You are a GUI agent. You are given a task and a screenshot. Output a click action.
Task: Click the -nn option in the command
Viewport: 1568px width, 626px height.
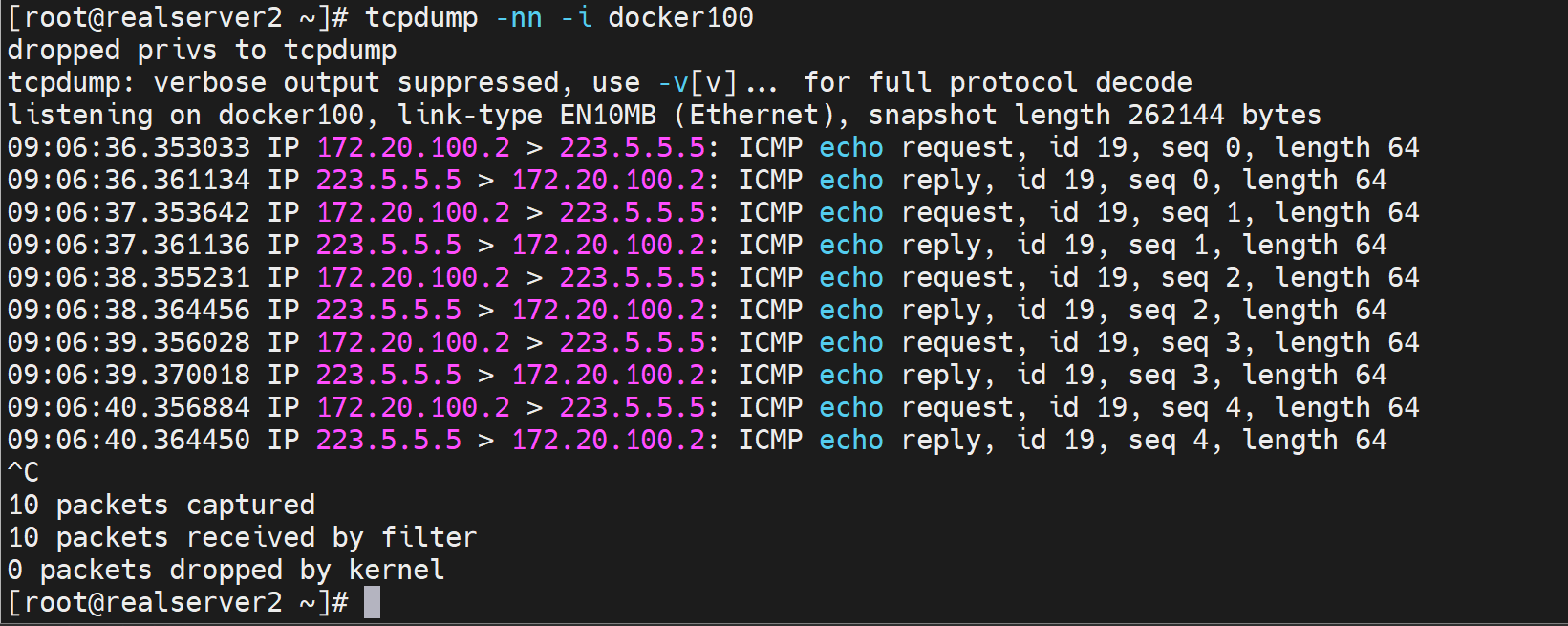coord(518,17)
